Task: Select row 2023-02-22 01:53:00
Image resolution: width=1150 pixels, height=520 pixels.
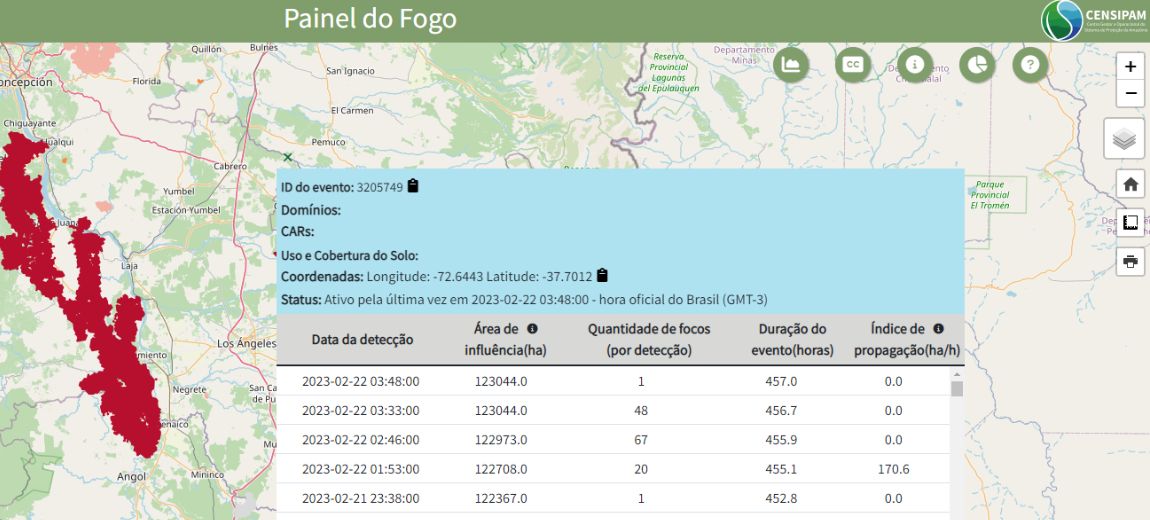Action: tap(613, 469)
